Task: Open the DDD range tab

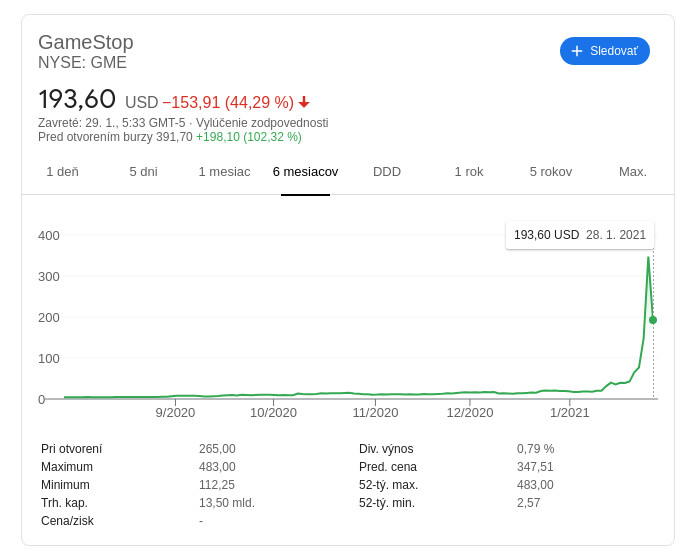Action: 387,172
